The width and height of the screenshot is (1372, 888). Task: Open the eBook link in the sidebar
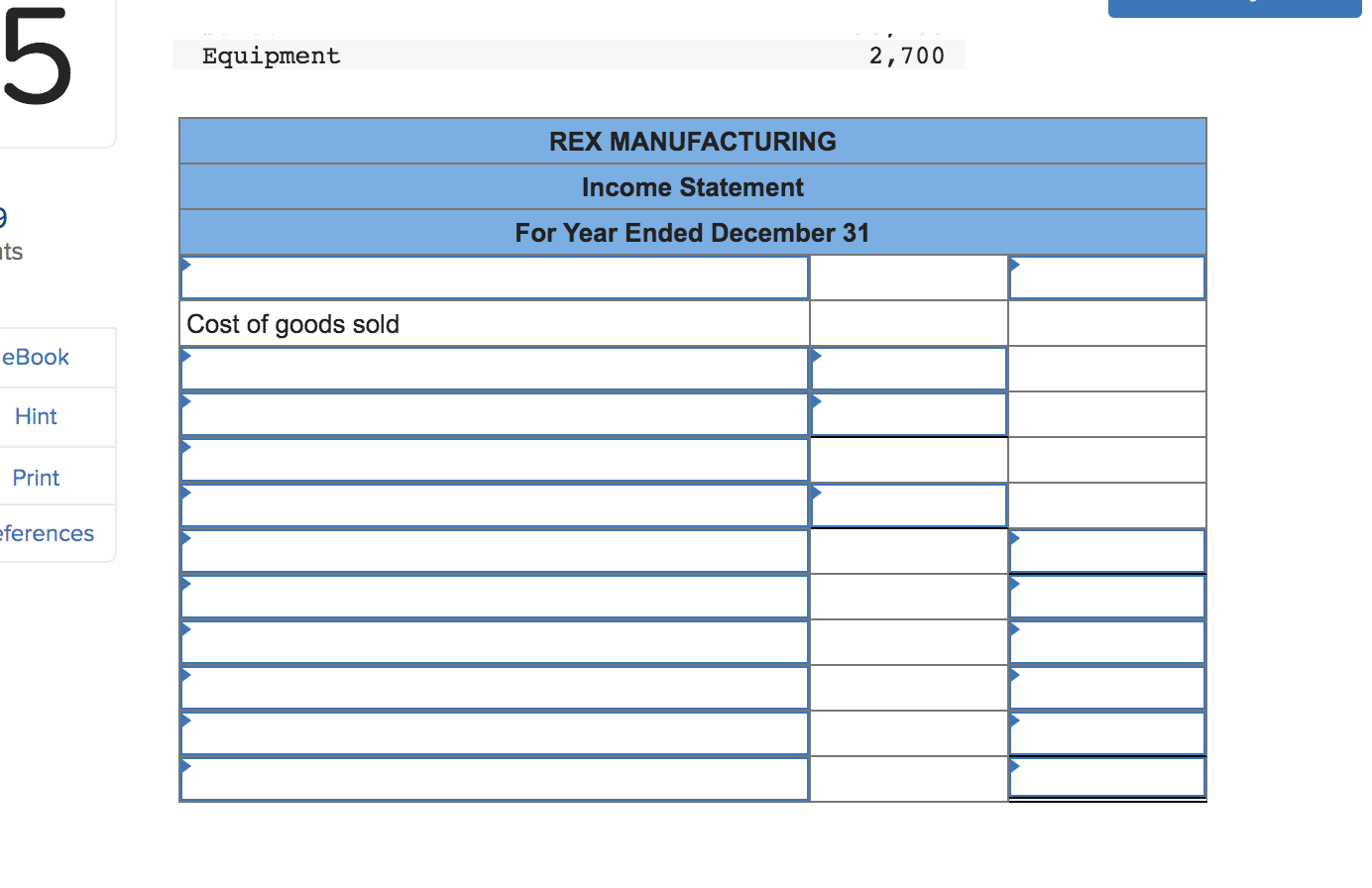coord(36,357)
